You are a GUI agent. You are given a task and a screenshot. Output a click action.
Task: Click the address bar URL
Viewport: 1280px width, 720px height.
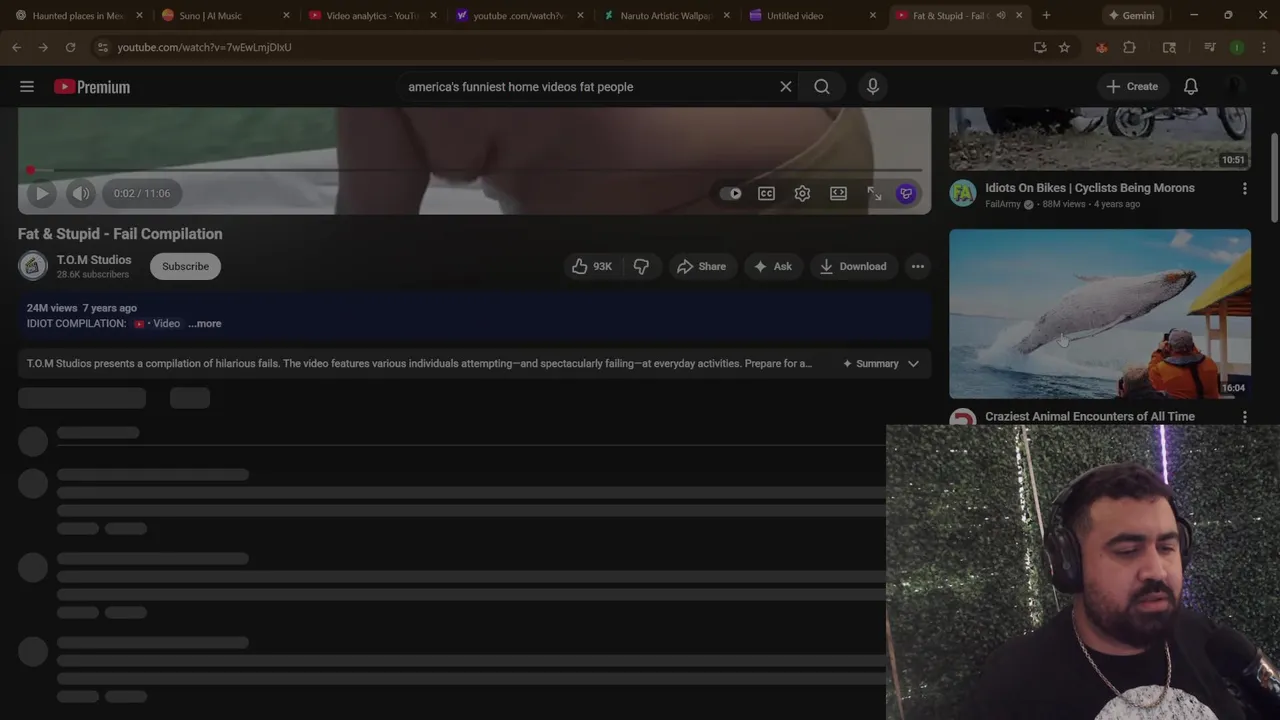pyautogui.click(x=204, y=47)
